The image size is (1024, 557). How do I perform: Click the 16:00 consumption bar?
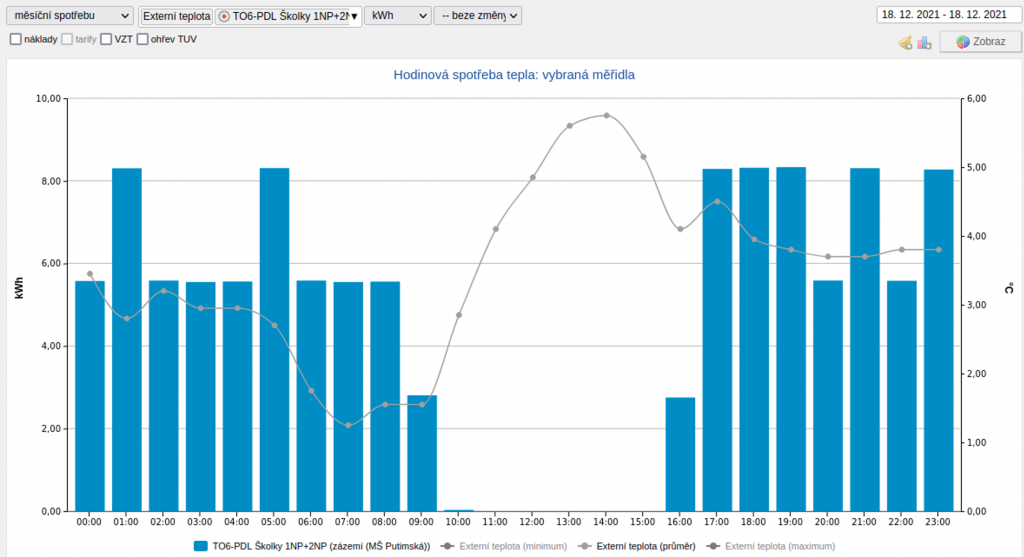[680, 454]
